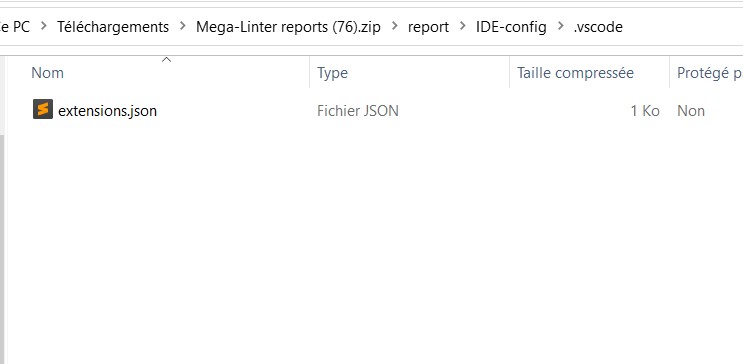Image resolution: width=743 pixels, height=364 pixels.
Task: Jump to IDE-config in address bar
Action: [x=511, y=27]
